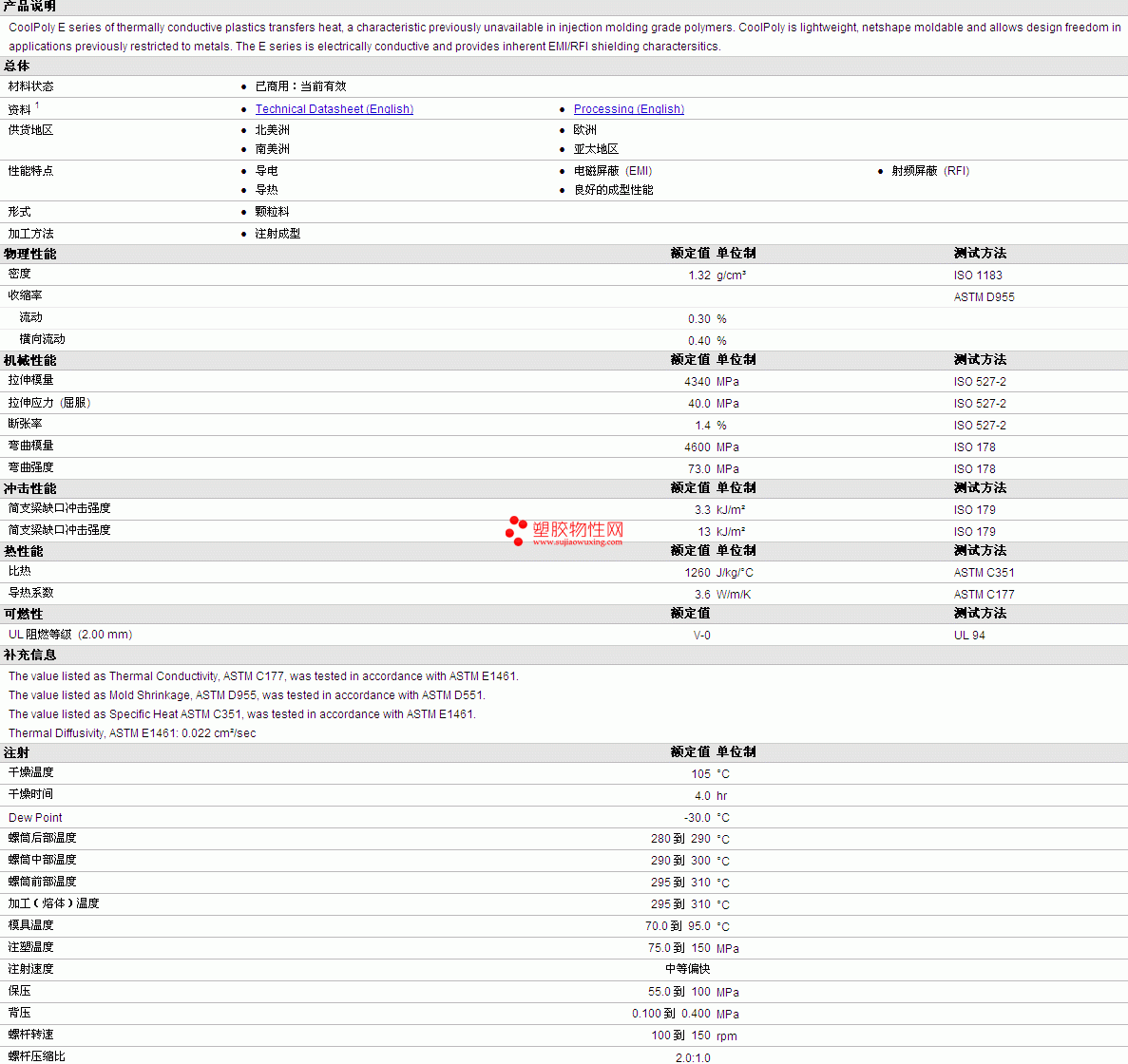Select the 螺杆转速 row label

(31, 1035)
